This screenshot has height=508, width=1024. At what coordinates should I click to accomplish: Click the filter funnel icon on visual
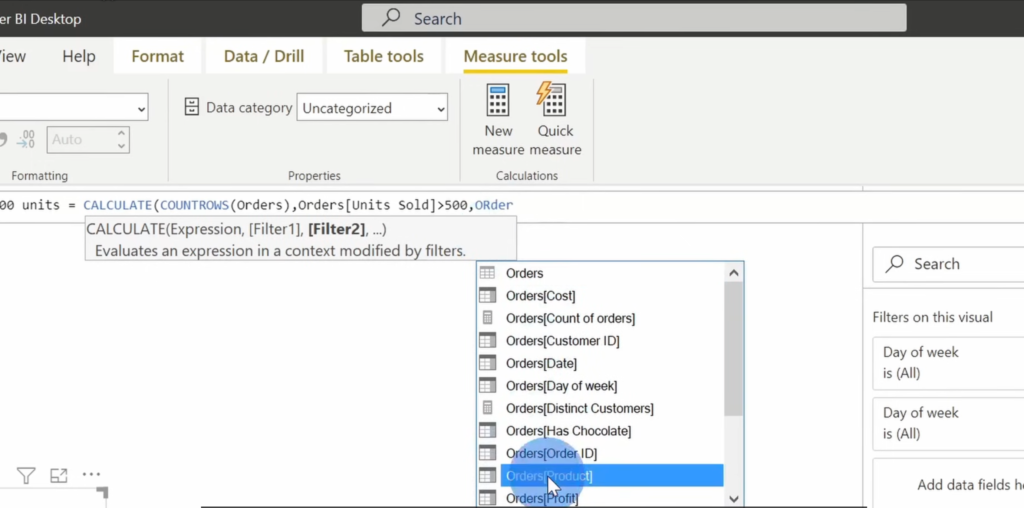[25, 475]
